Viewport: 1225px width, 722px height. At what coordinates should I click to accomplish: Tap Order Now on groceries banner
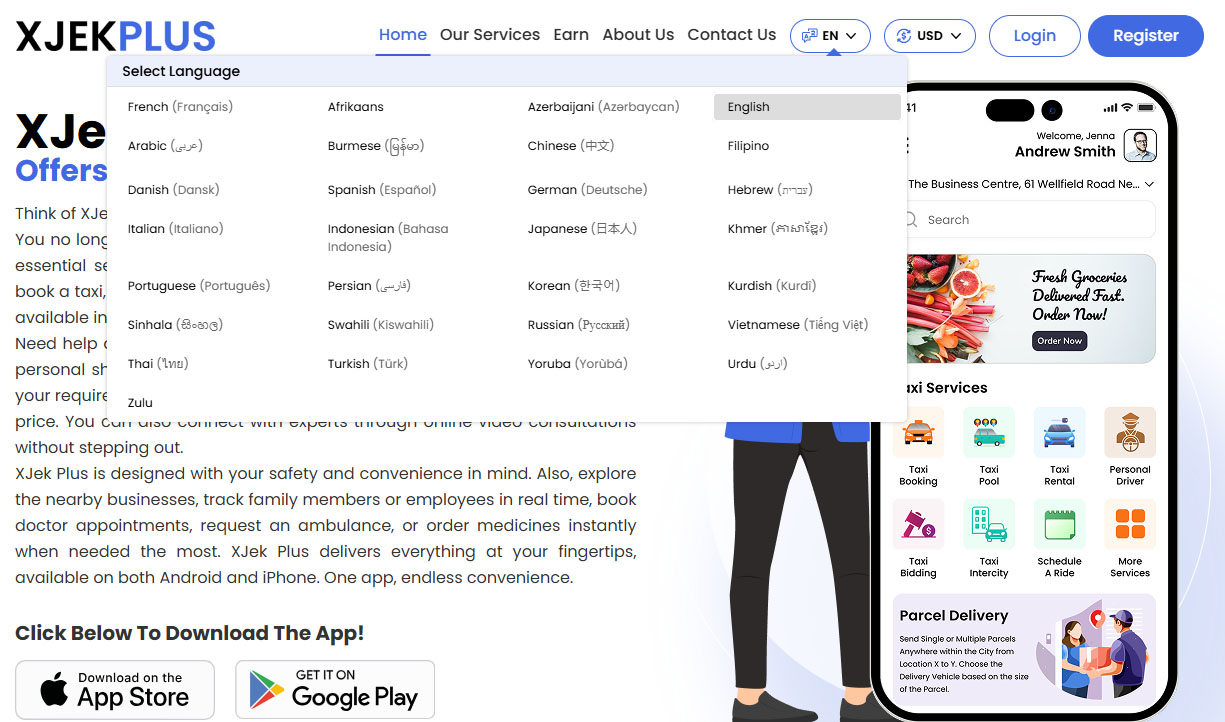tap(1059, 341)
